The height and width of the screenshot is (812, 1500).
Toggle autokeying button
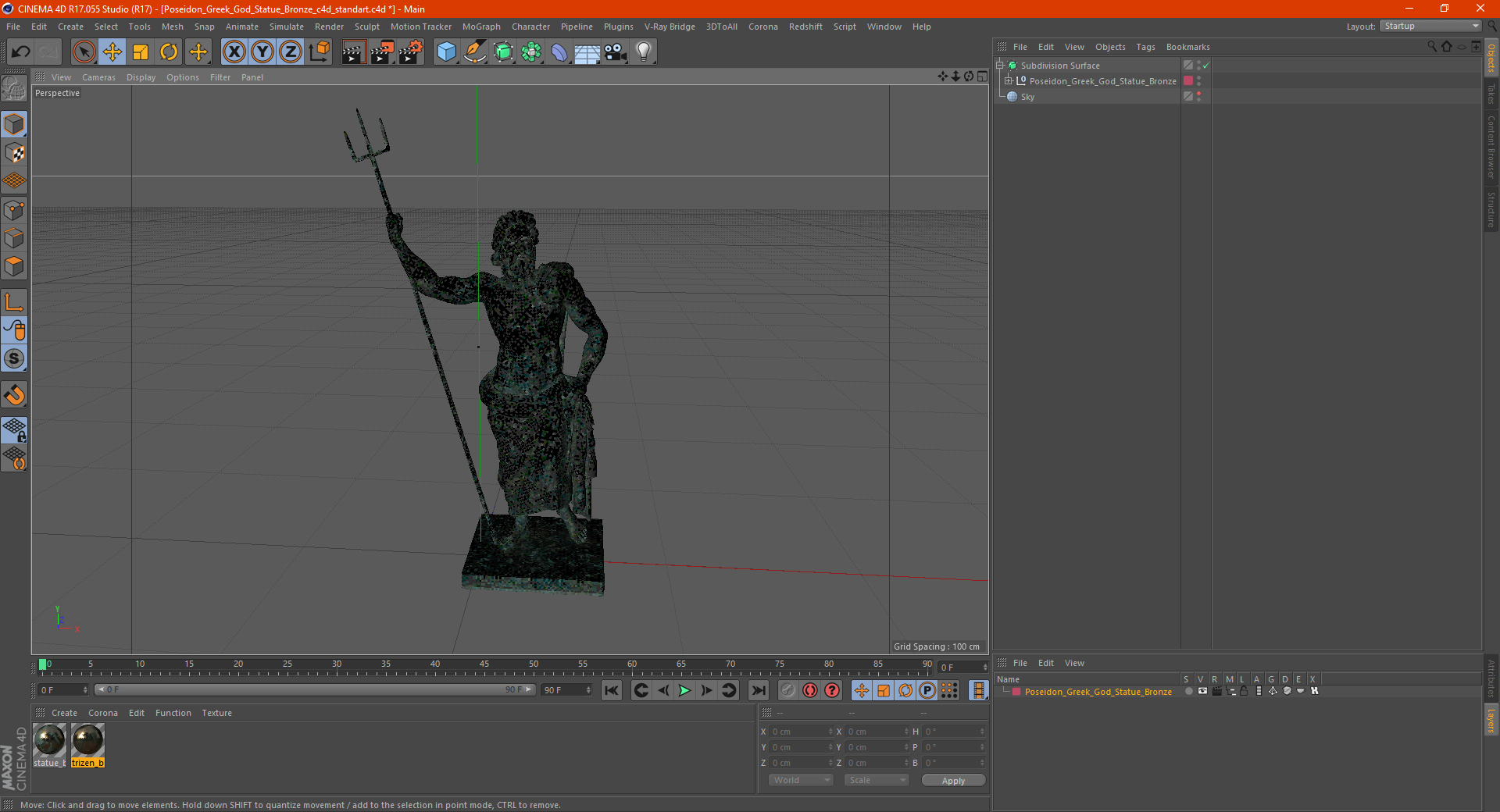click(x=810, y=690)
